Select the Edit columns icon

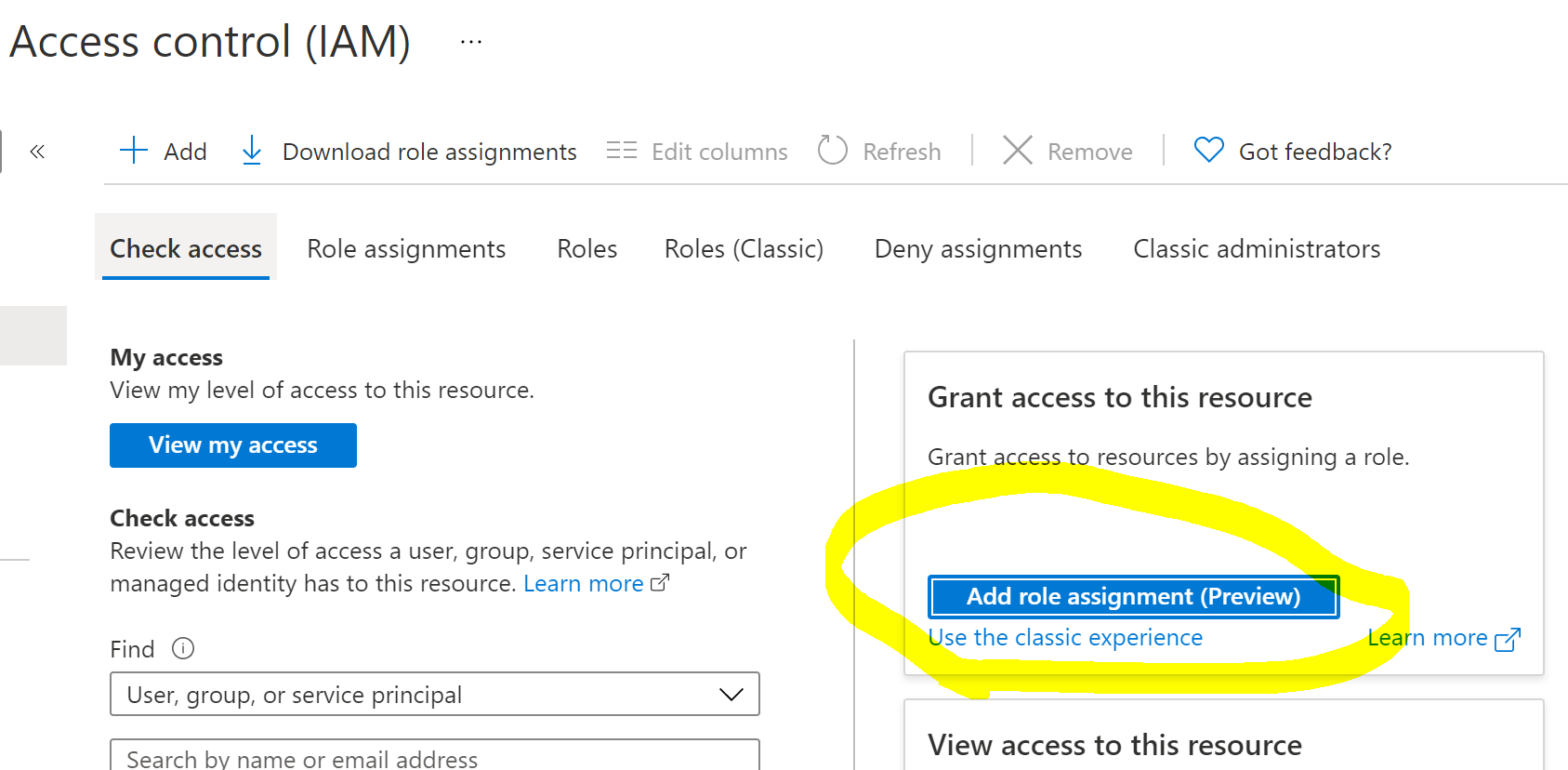click(x=620, y=151)
